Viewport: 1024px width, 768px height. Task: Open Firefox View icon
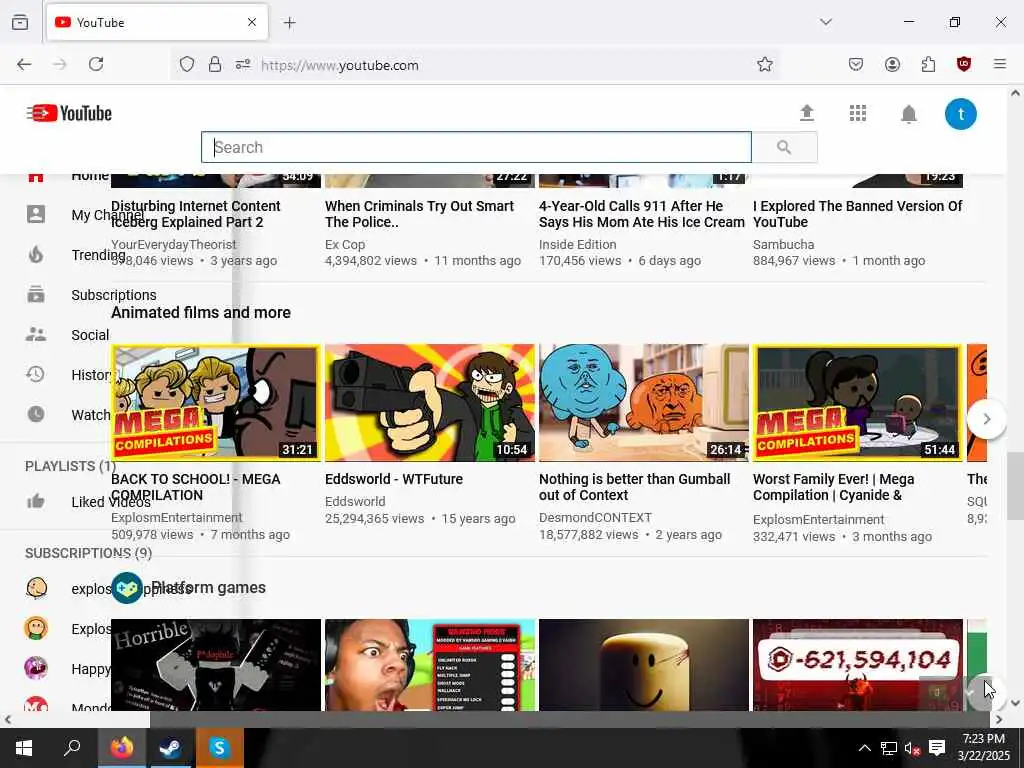coord(20,22)
